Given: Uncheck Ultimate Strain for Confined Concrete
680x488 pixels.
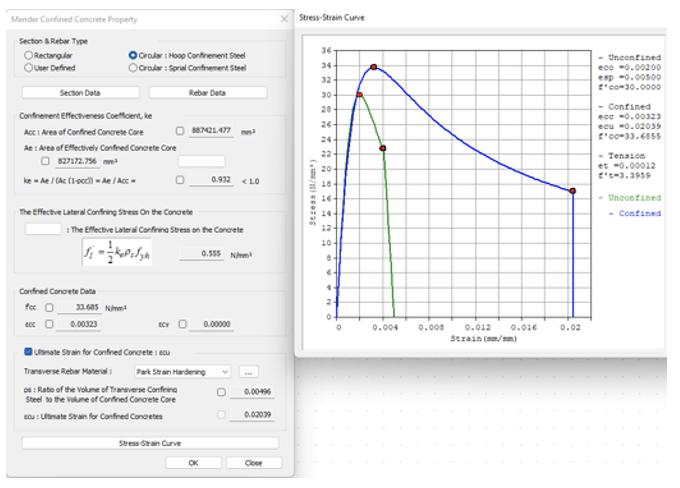Looking at the screenshot, I should click(28, 352).
